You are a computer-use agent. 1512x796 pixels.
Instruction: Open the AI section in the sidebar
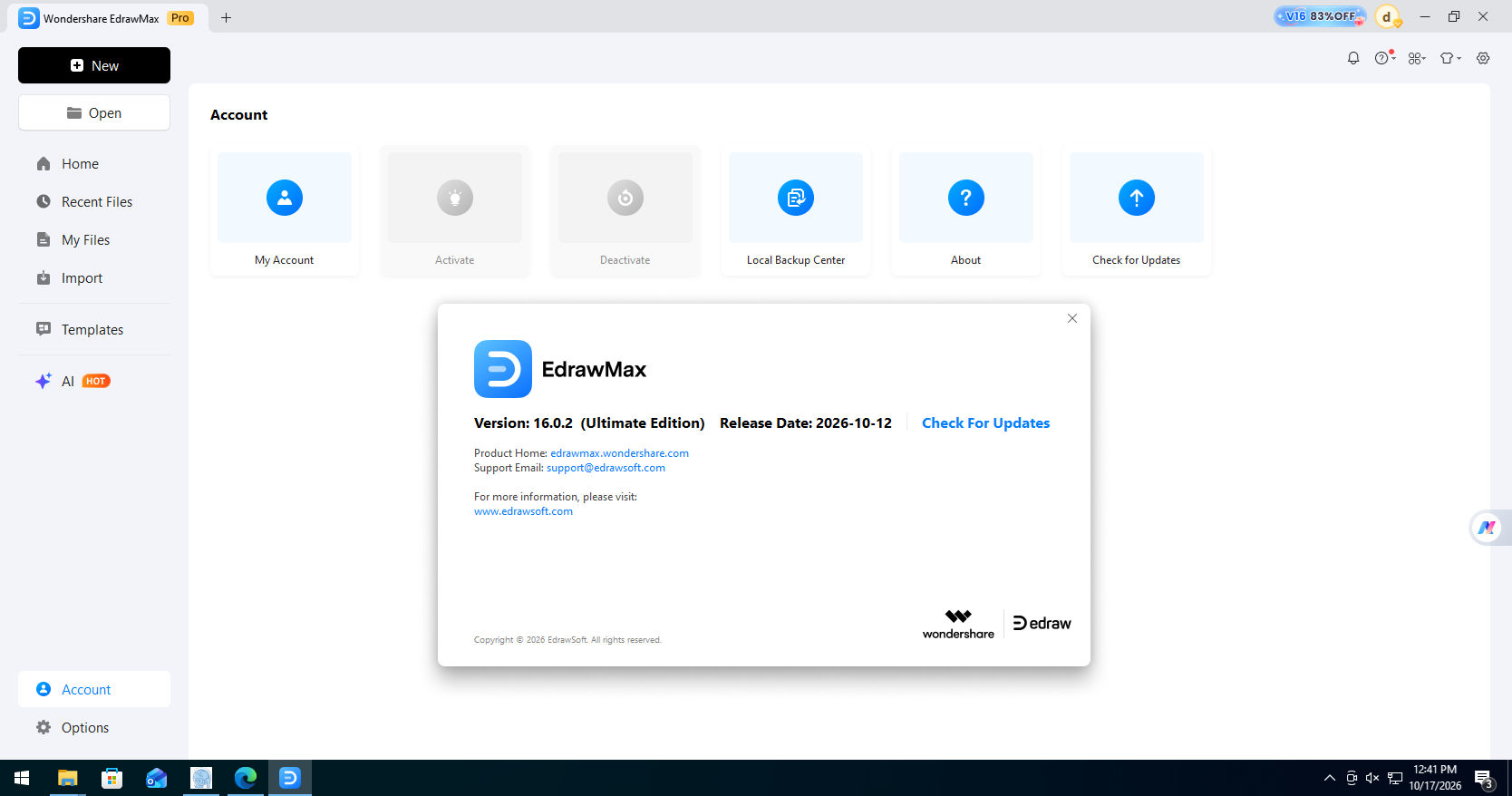94,382
